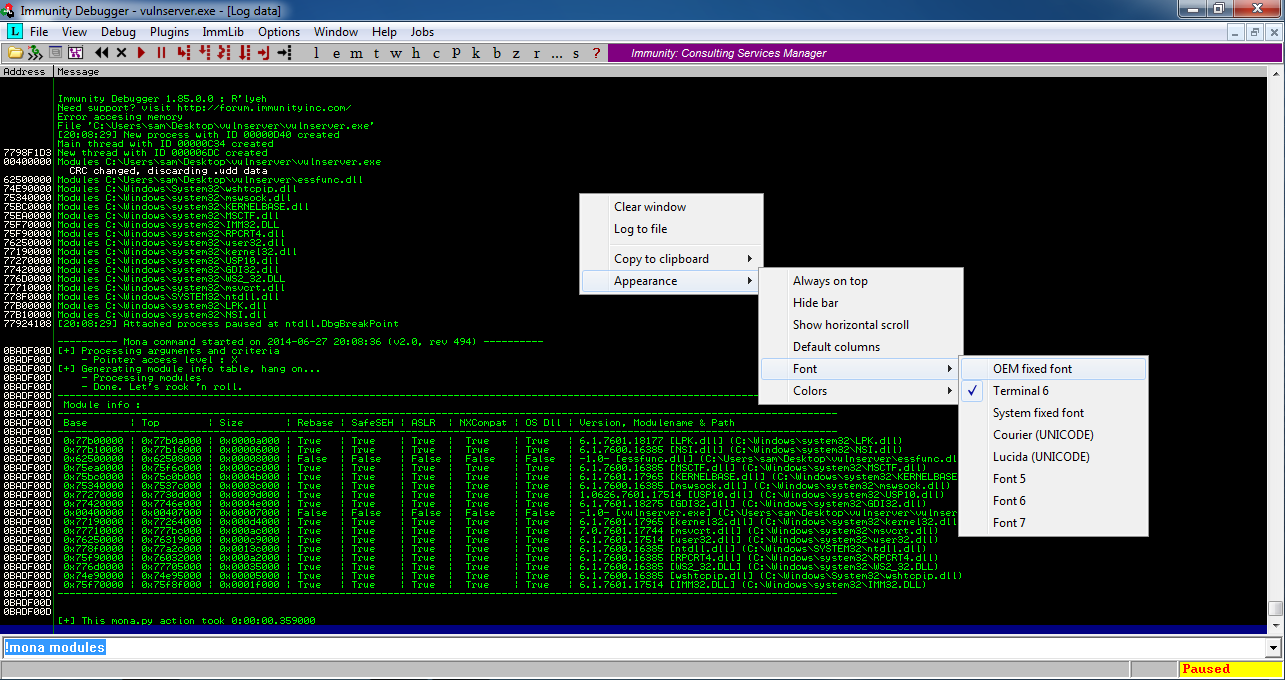Open the command bar history dropdown arrow

[x=1272, y=648]
